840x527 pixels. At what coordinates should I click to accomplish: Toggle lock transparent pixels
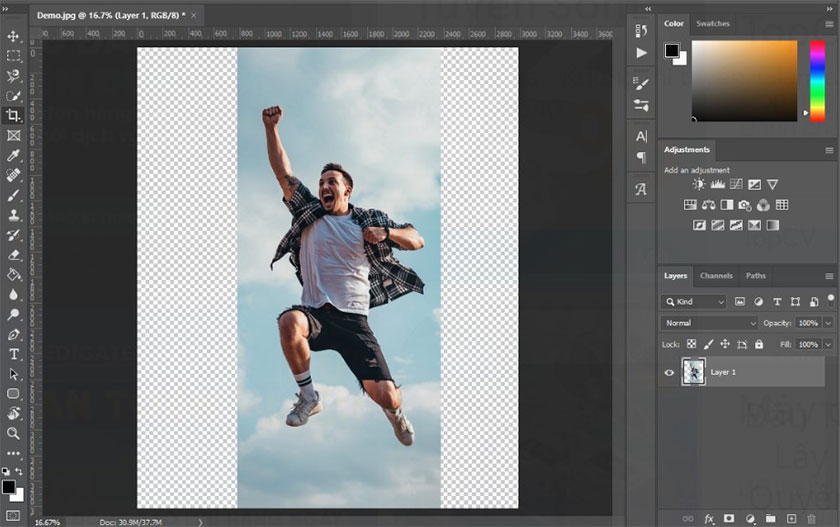click(x=692, y=344)
